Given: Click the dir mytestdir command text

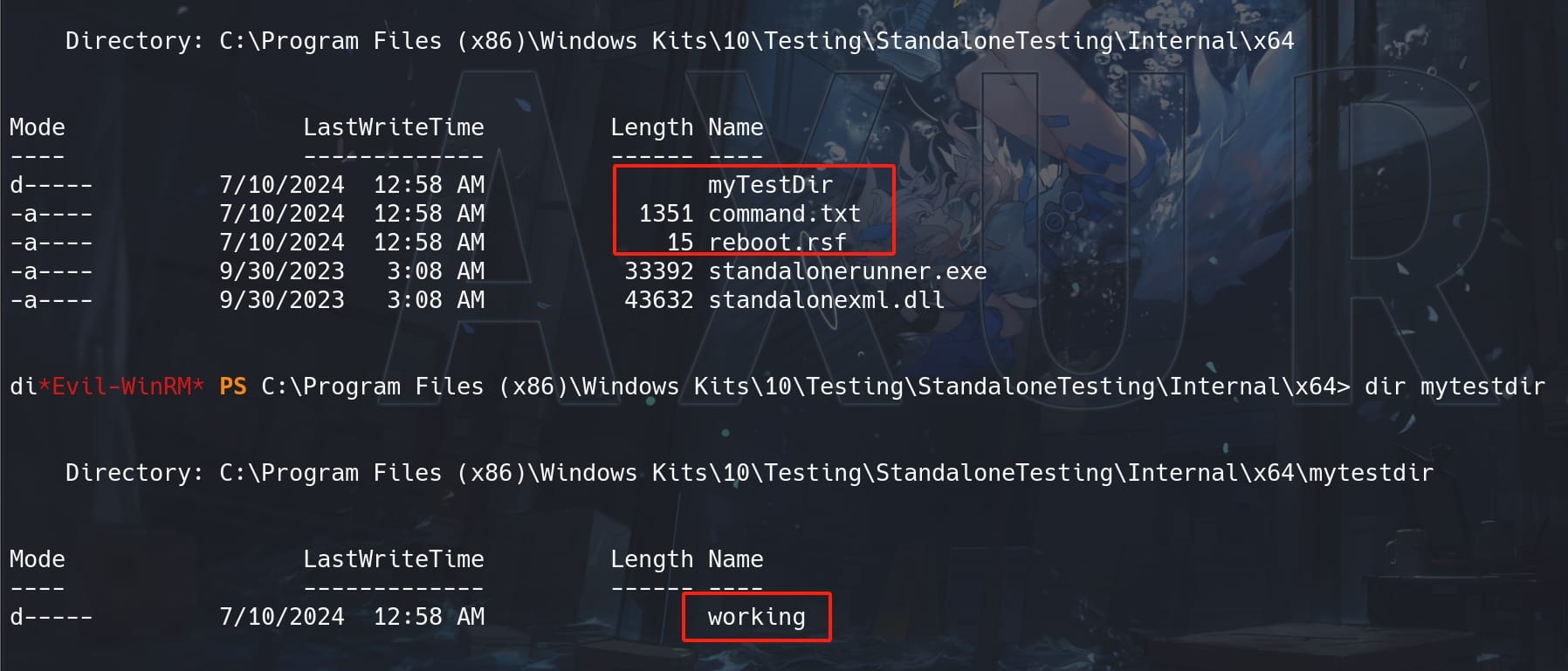Looking at the screenshot, I should (x=1455, y=387).
